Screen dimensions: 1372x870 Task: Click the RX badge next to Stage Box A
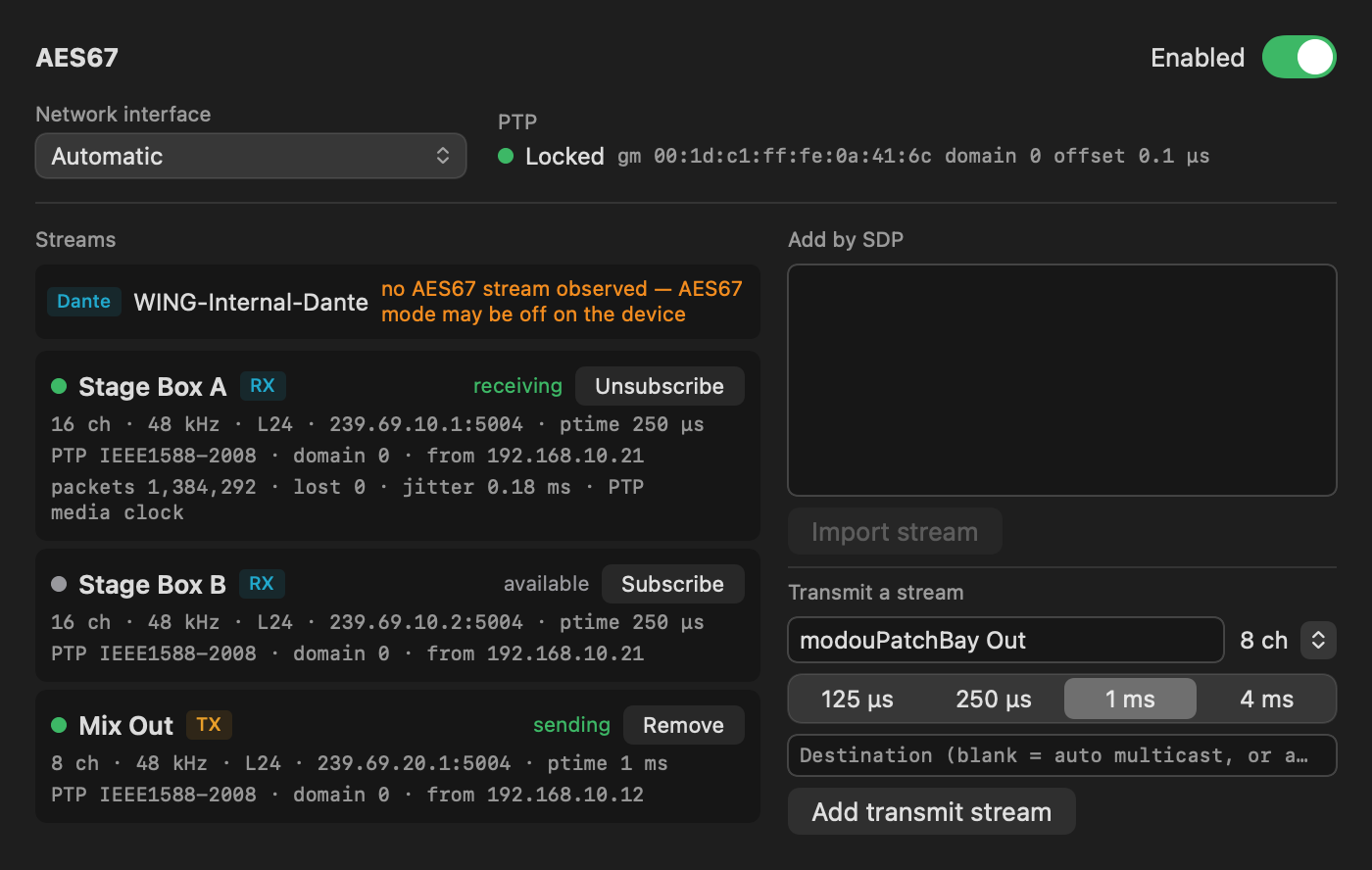[262, 386]
